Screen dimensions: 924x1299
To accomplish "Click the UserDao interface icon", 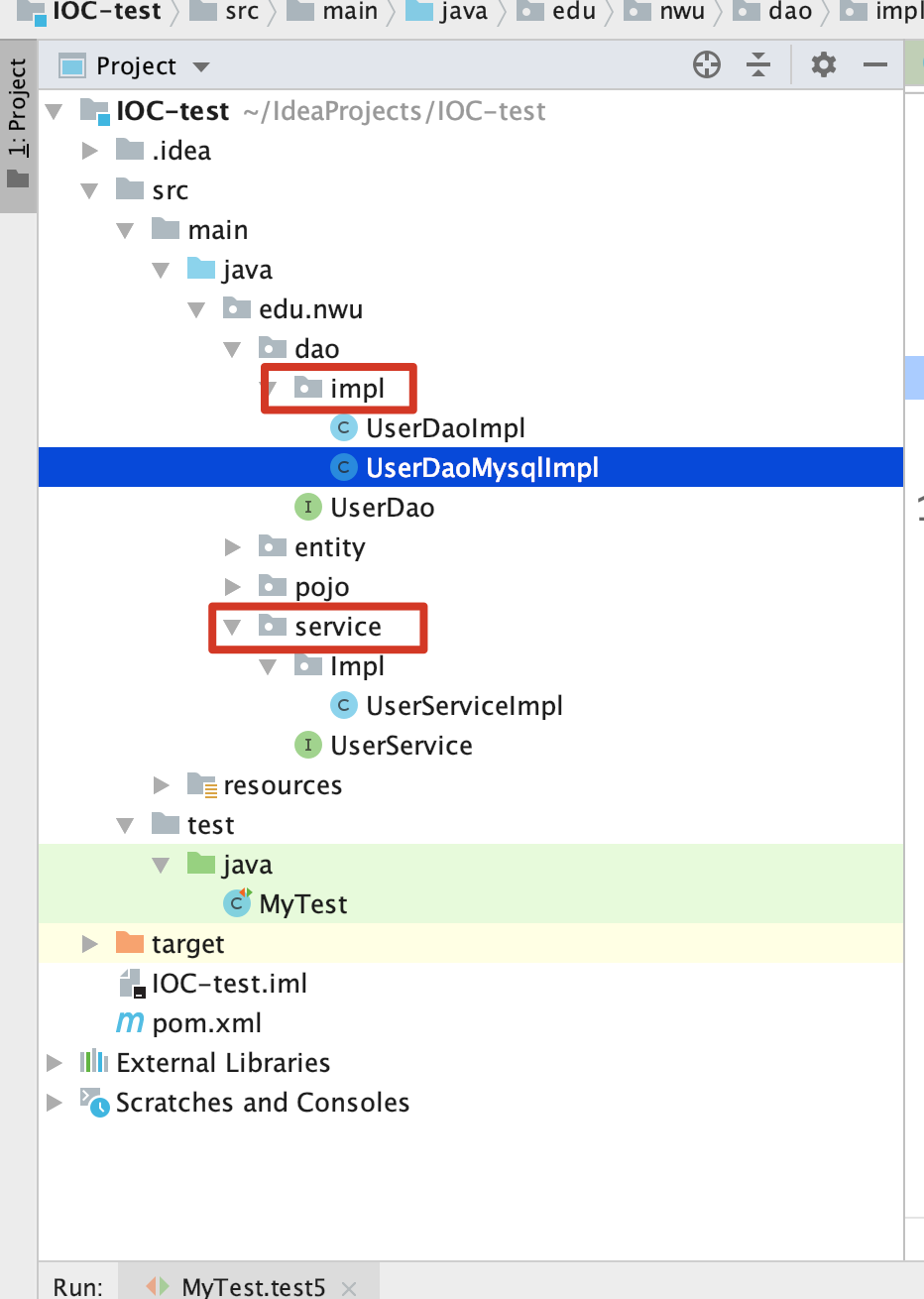I will click(307, 508).
